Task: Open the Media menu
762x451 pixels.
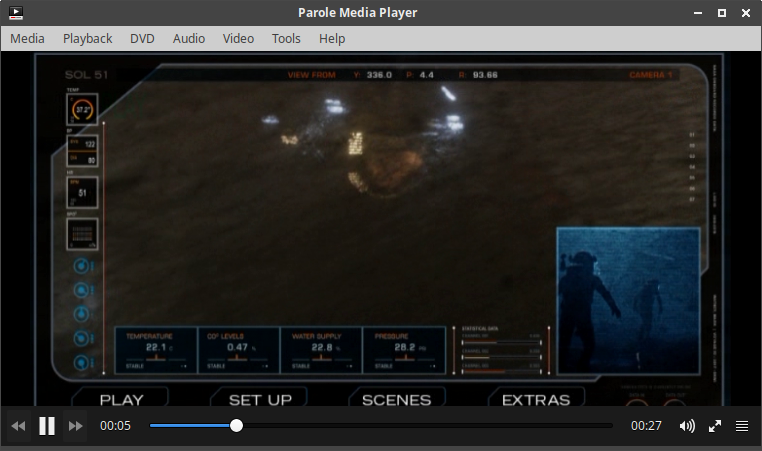Action: (x=27, y=38)
